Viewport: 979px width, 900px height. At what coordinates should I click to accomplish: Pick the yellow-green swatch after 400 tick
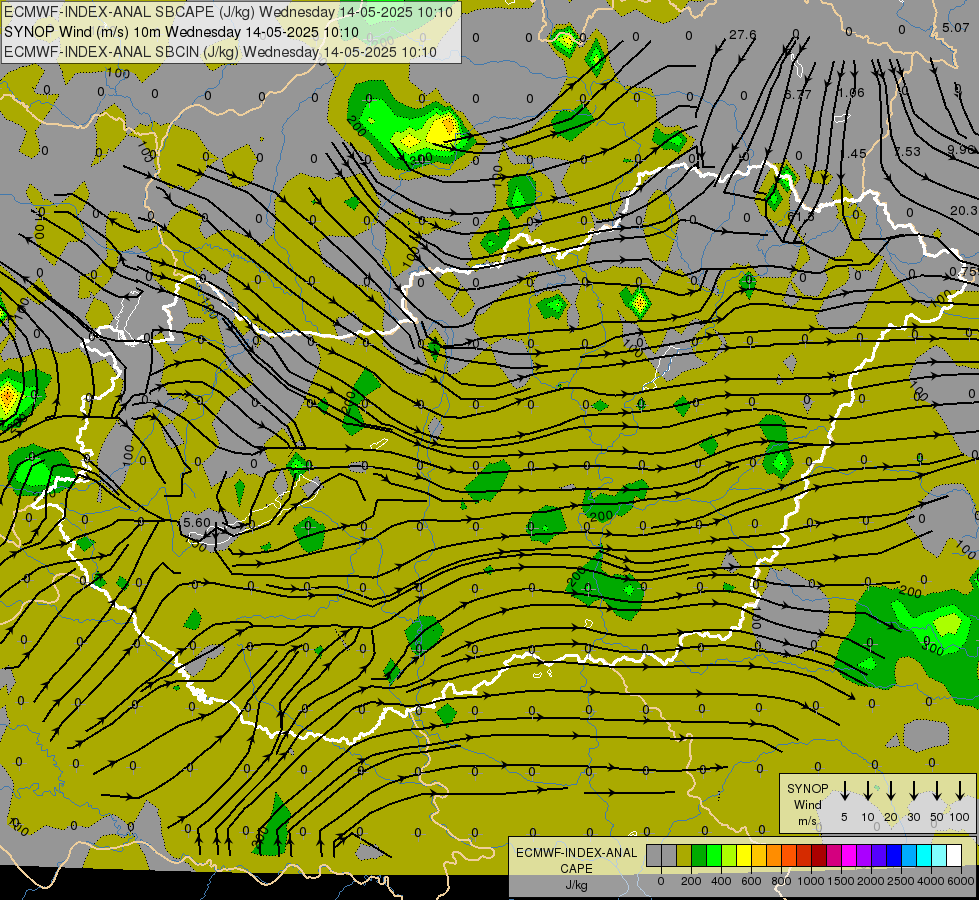coord(729,856)
